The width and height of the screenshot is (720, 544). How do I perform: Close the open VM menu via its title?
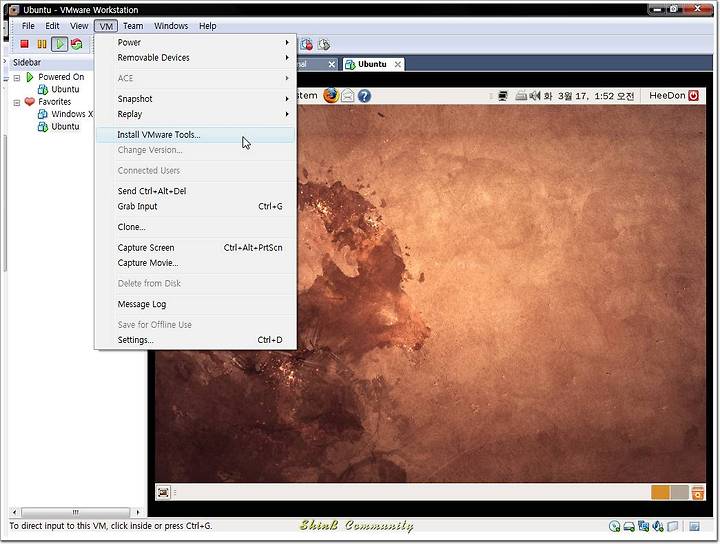pyautogui.click(x=106, y=26)
